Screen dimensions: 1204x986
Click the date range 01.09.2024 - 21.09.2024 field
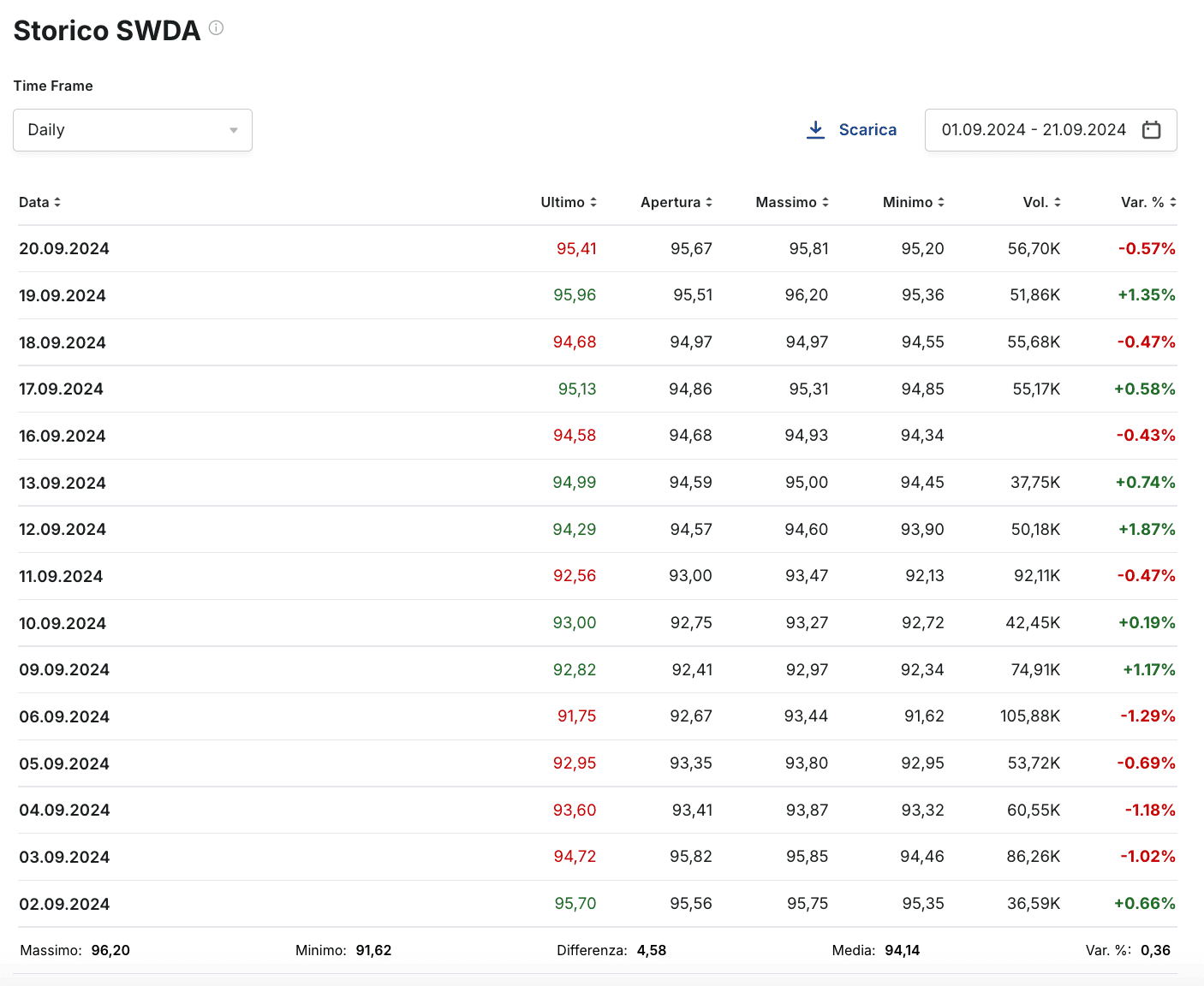tap(1051, 130)
